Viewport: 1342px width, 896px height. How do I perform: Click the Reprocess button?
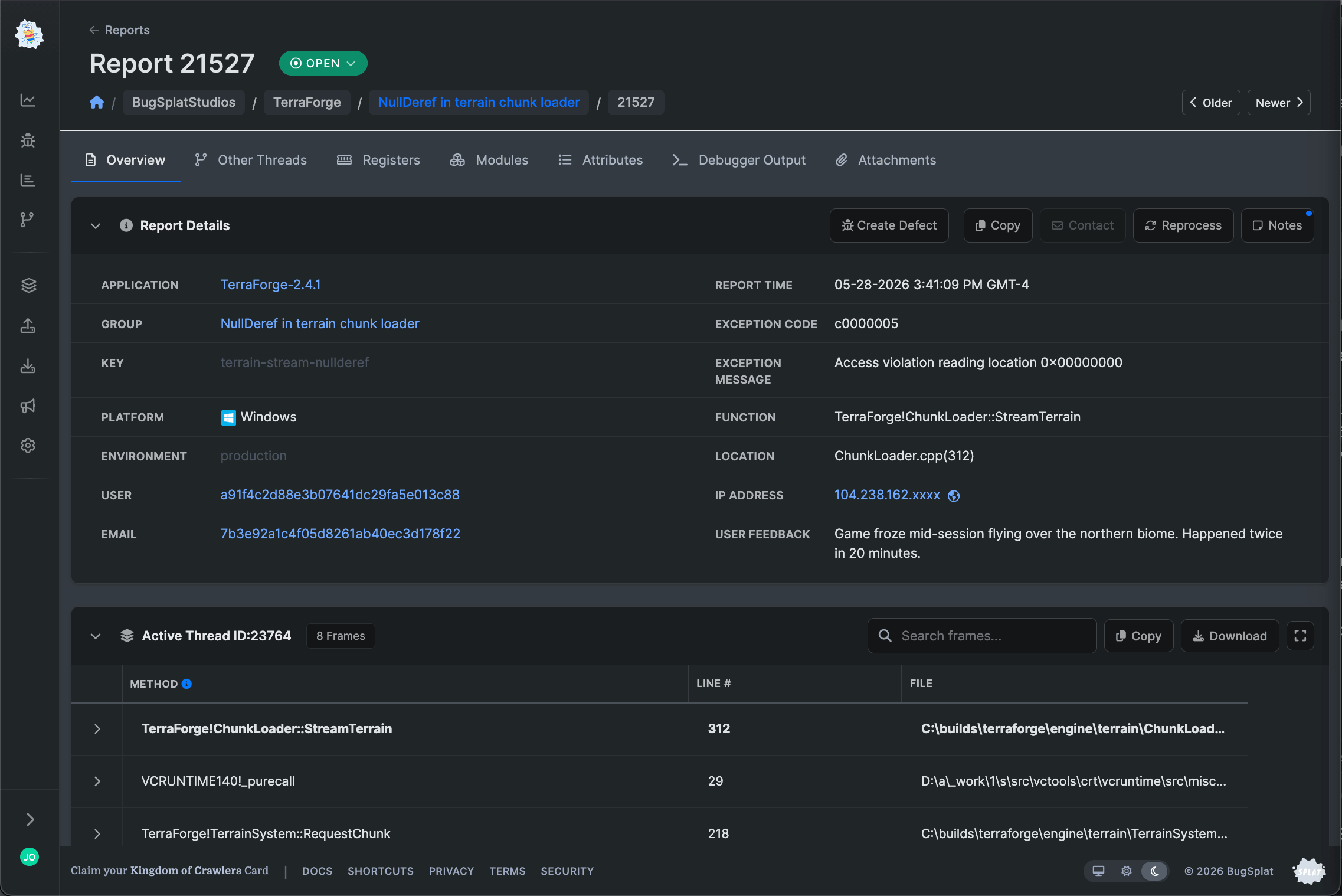tap(1183, 225)
